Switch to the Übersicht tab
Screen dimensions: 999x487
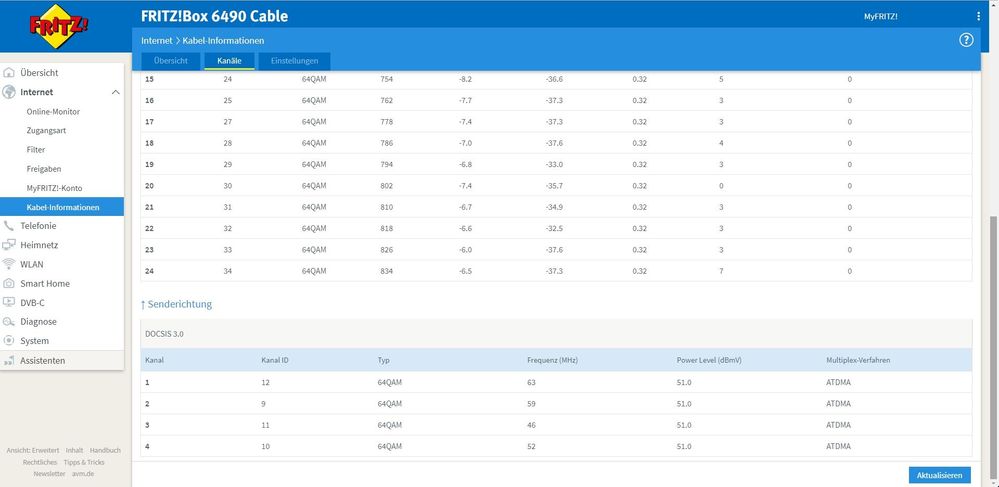[x=171, y=61]
